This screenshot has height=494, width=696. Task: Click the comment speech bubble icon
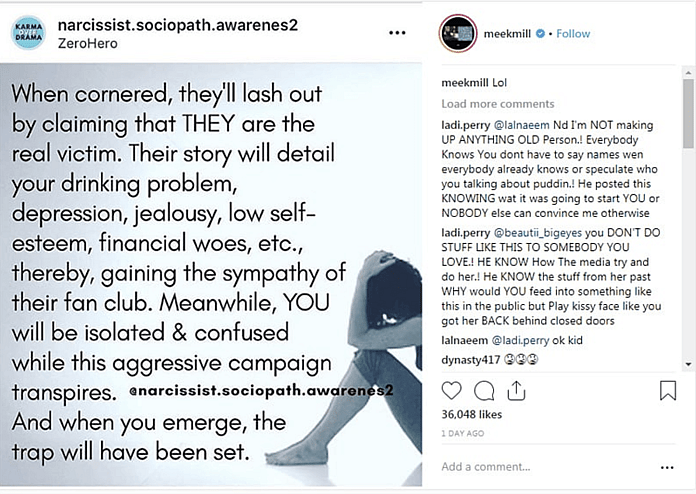[485, 390]
